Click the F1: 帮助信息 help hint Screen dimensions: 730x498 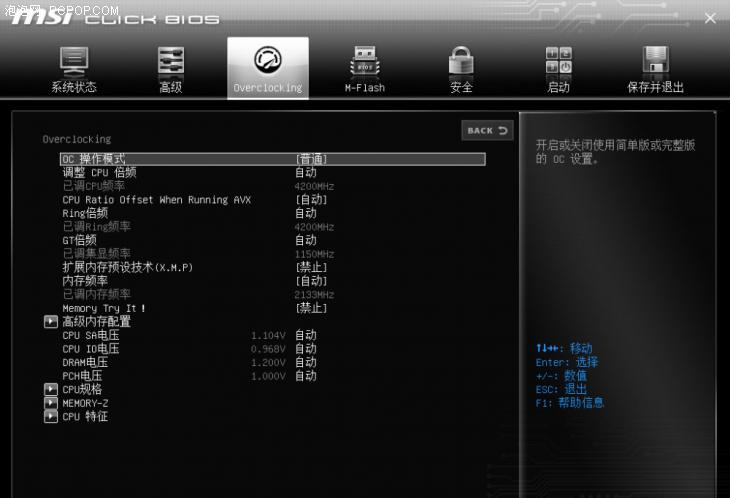click(570, 403)
